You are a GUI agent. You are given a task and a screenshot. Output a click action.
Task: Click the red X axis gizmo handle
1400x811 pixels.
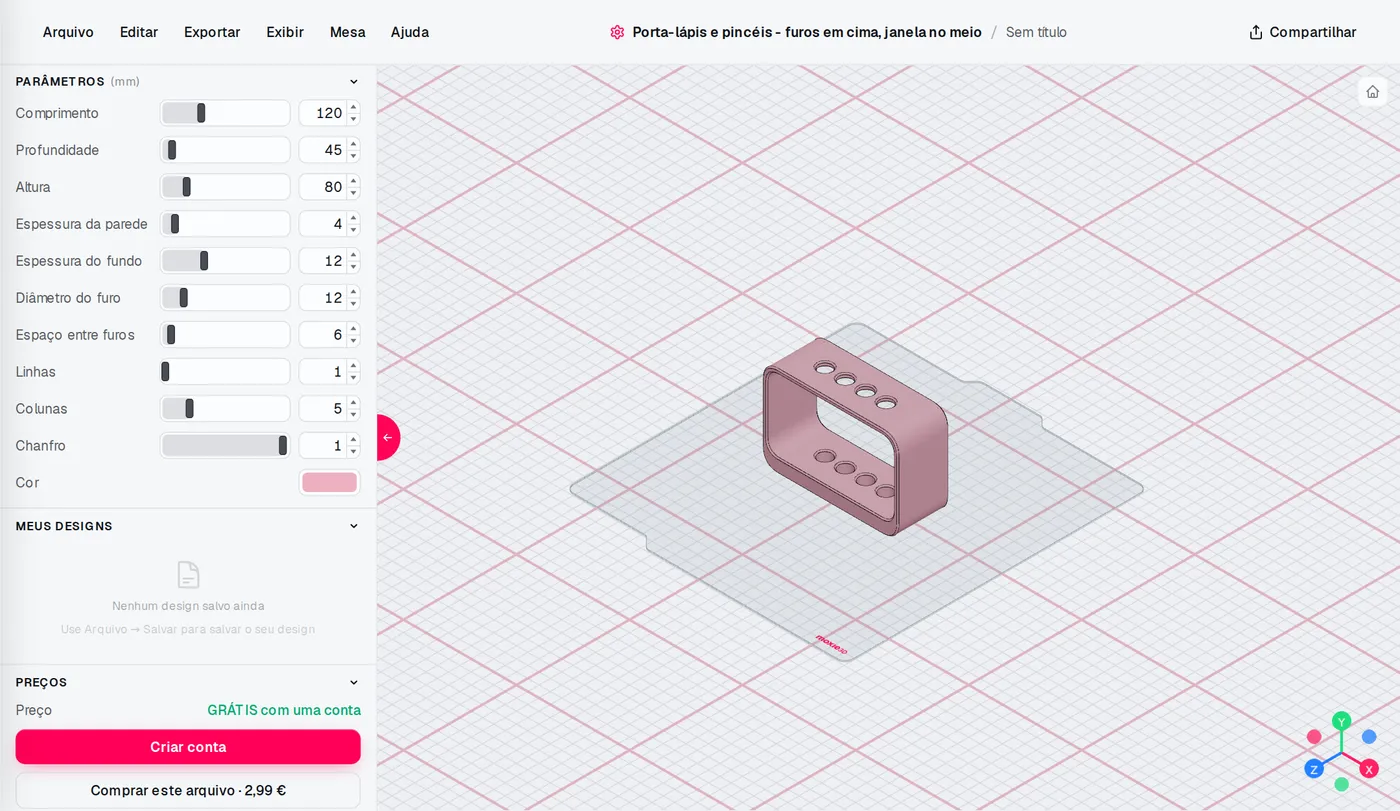pyautogui.click(x=1369, y=769)
